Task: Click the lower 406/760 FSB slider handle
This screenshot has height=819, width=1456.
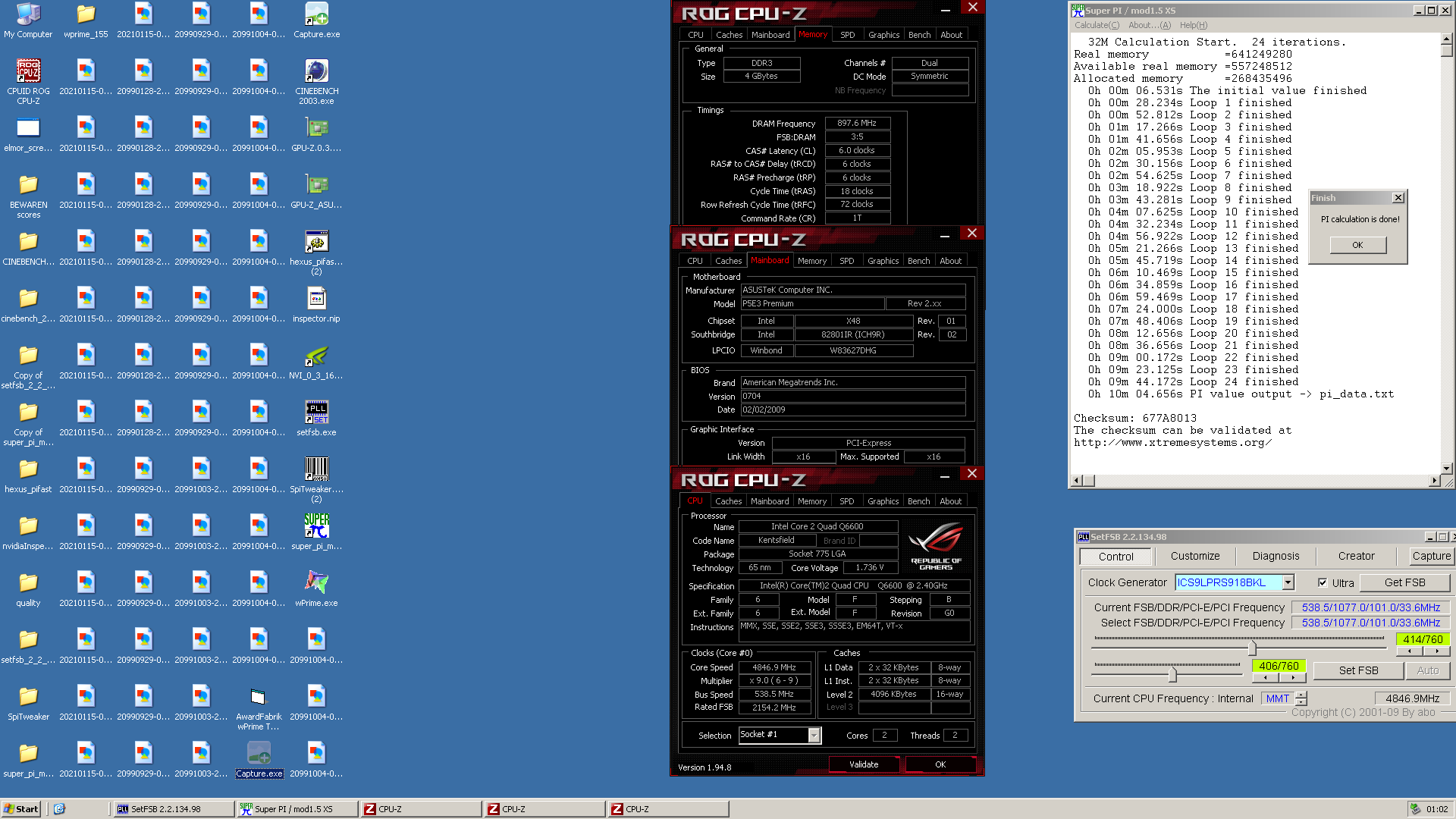Action: pyautogui.click(x=1172, y=673)
